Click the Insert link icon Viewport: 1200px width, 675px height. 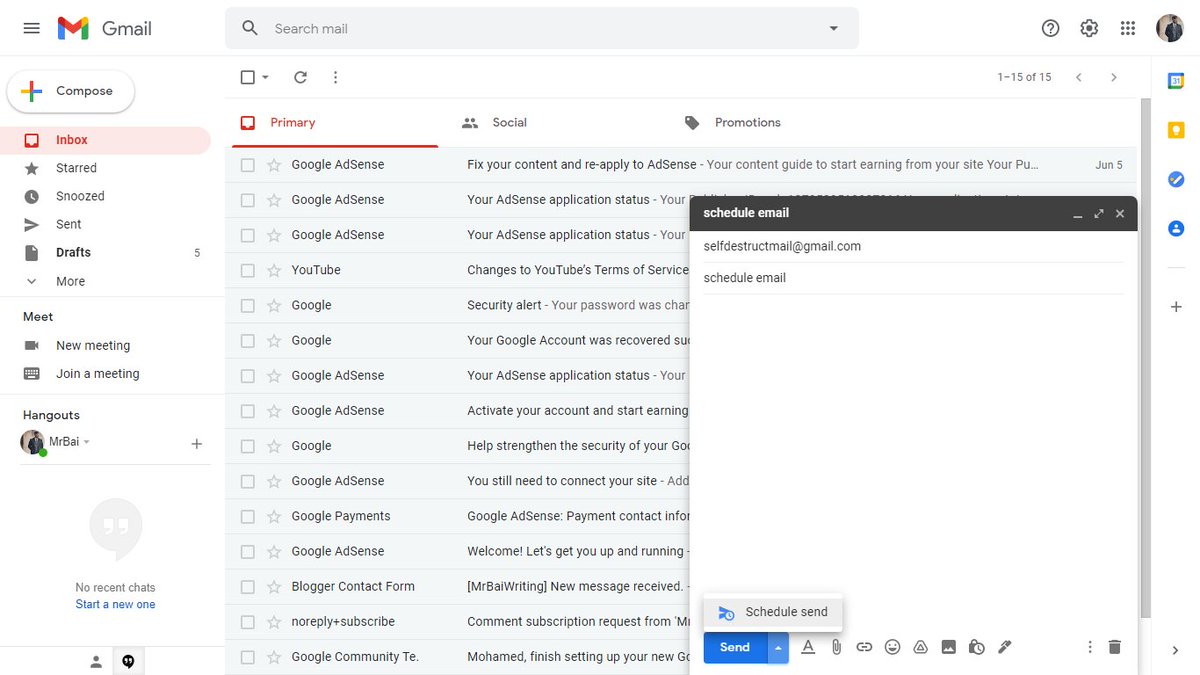864,647
